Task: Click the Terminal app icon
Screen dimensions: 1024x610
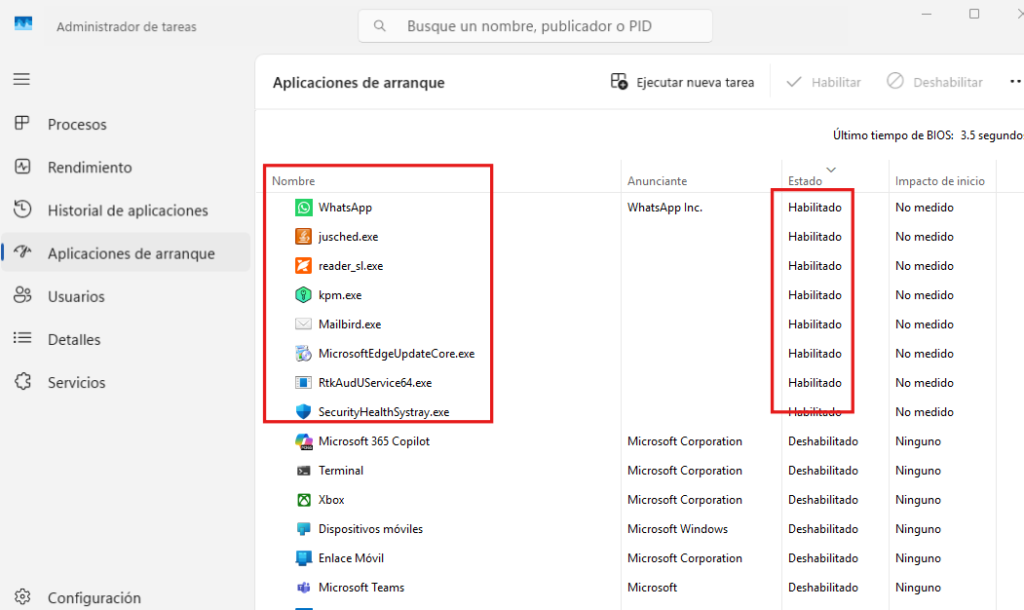Action: point(303,470)
